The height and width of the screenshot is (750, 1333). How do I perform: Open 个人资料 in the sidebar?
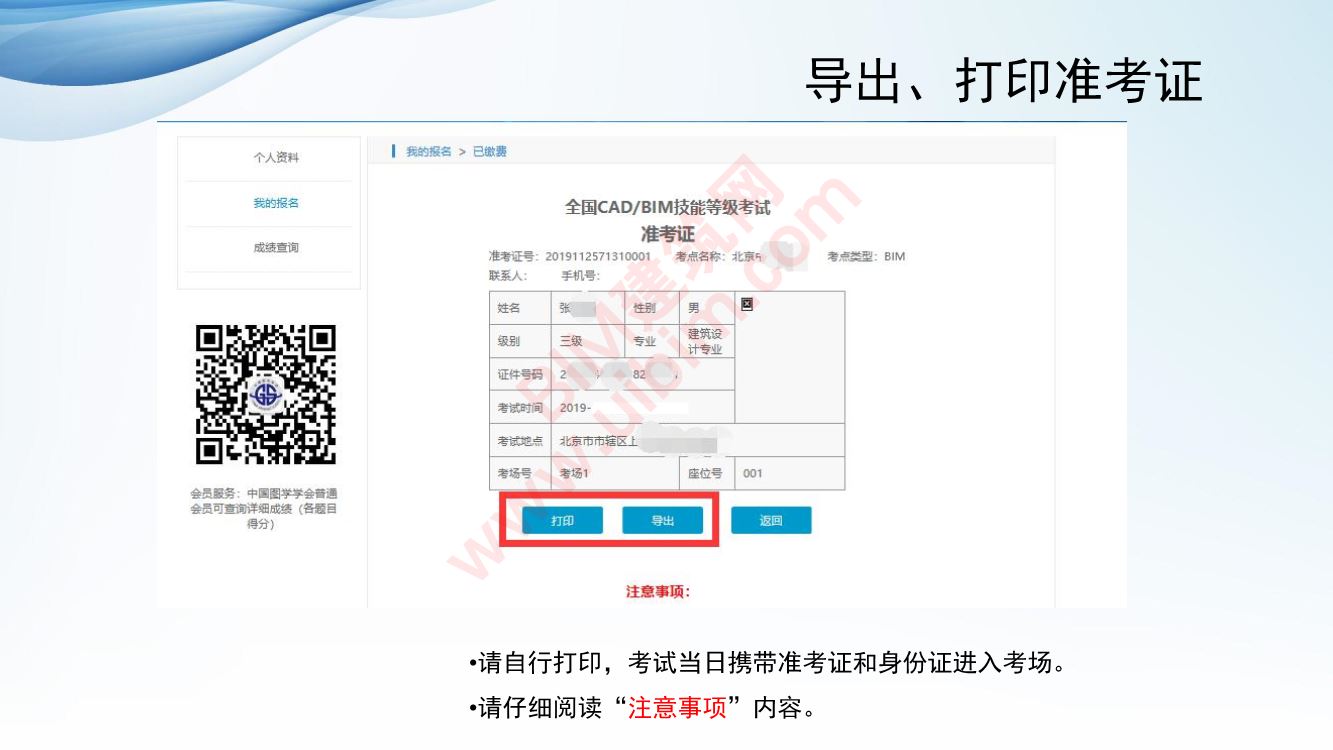(x=275, y=158)
